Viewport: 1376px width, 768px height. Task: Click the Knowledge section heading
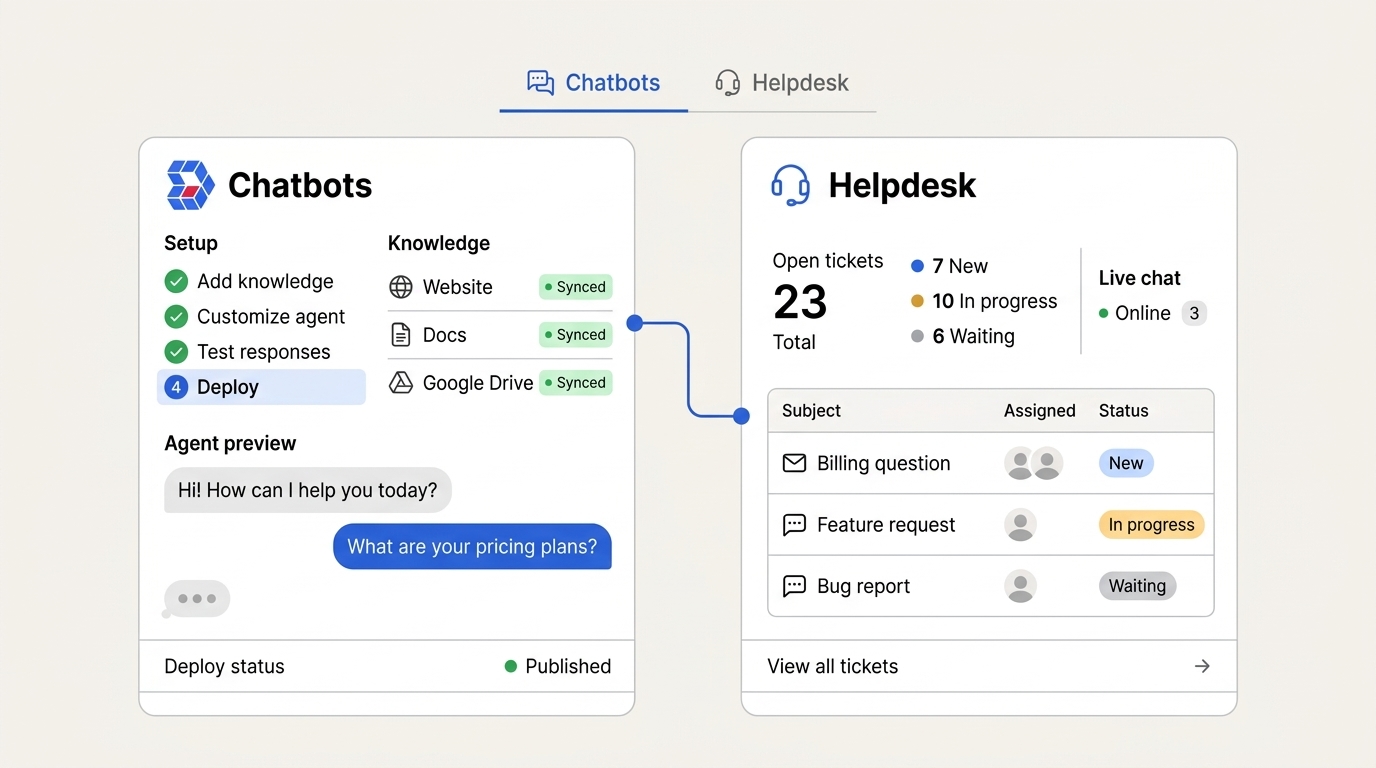(x=439, y=243)
